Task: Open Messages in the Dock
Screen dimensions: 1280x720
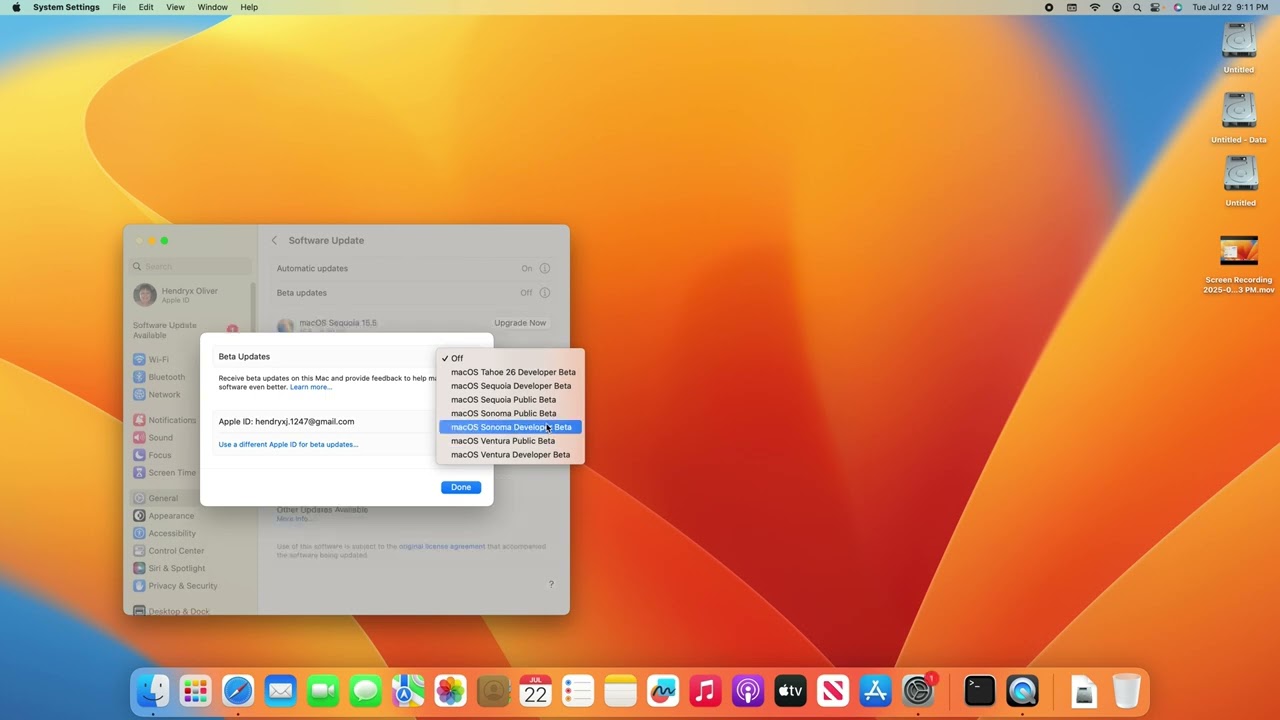Action: click(x=366, y=690)
